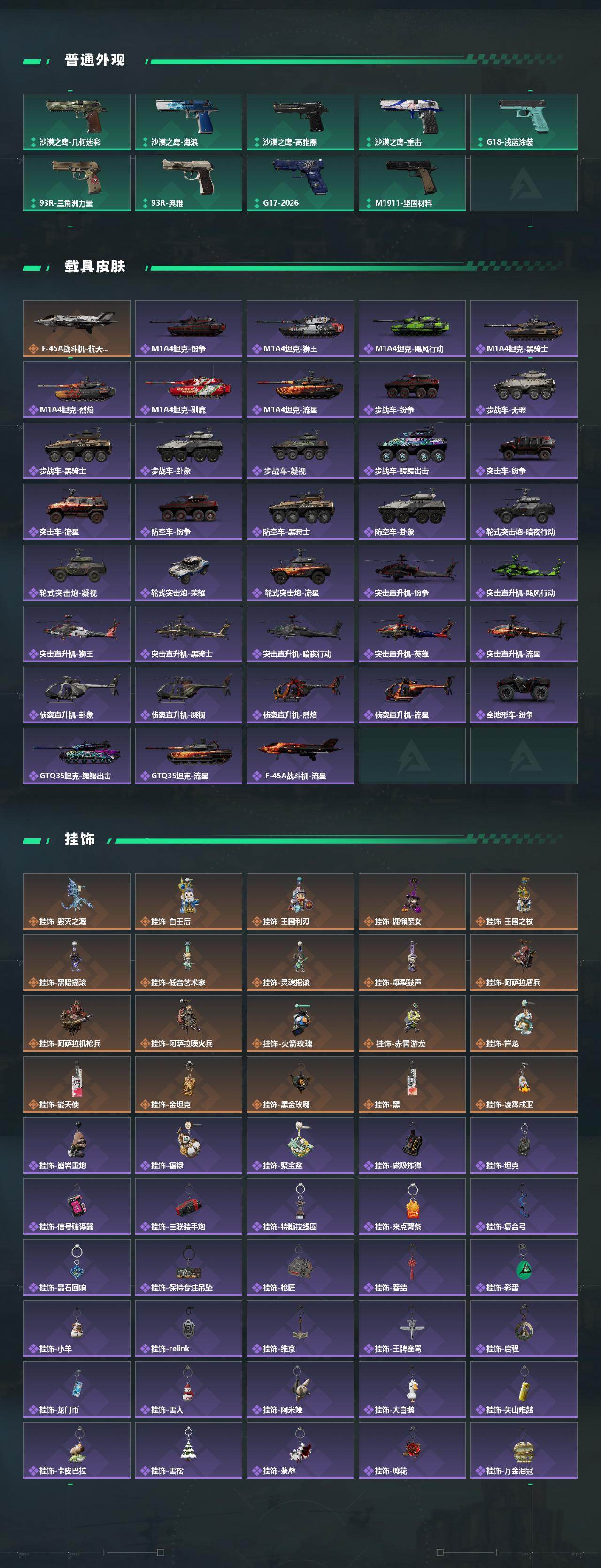The height and width of the screenshot is (1568, 601).
Task: Click the 挂饰-雪松 Christmas tree charm
Action: coord(188,1451)
